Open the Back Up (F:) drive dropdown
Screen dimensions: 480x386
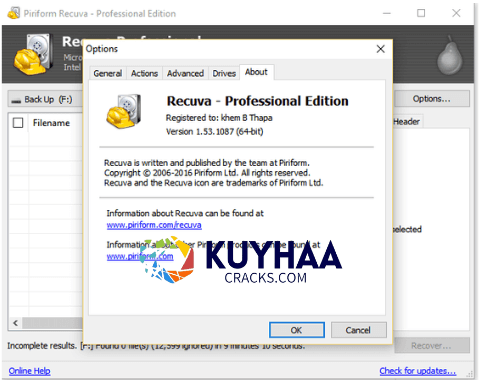[45, 99]
